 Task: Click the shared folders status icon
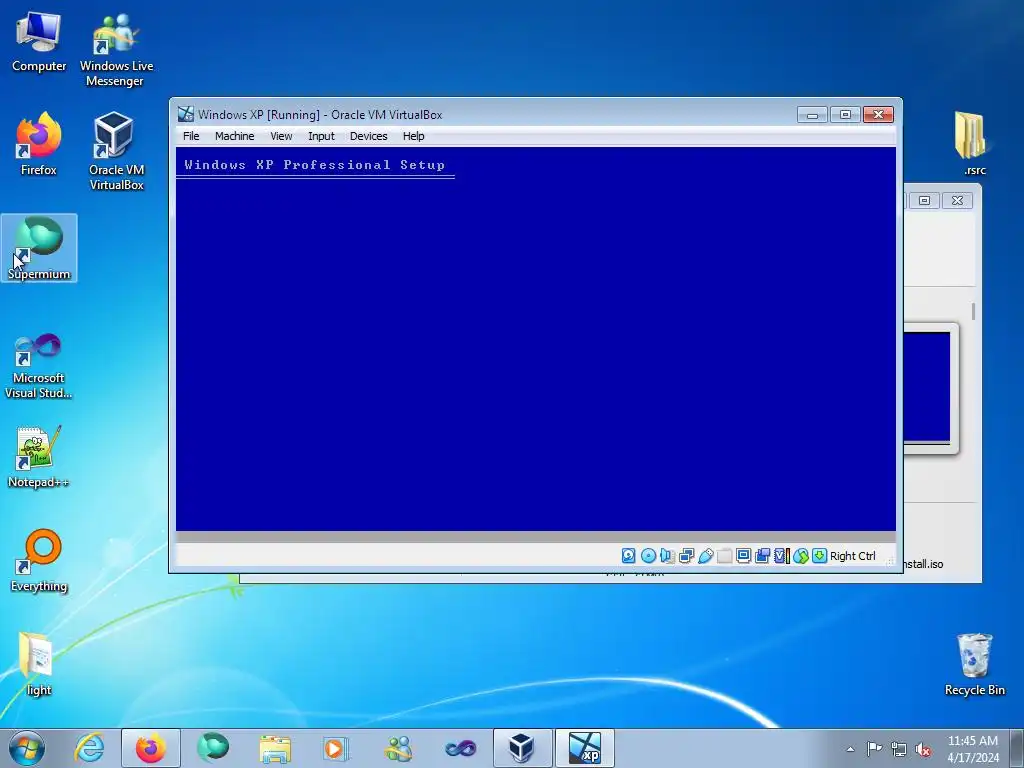[724, 556]
